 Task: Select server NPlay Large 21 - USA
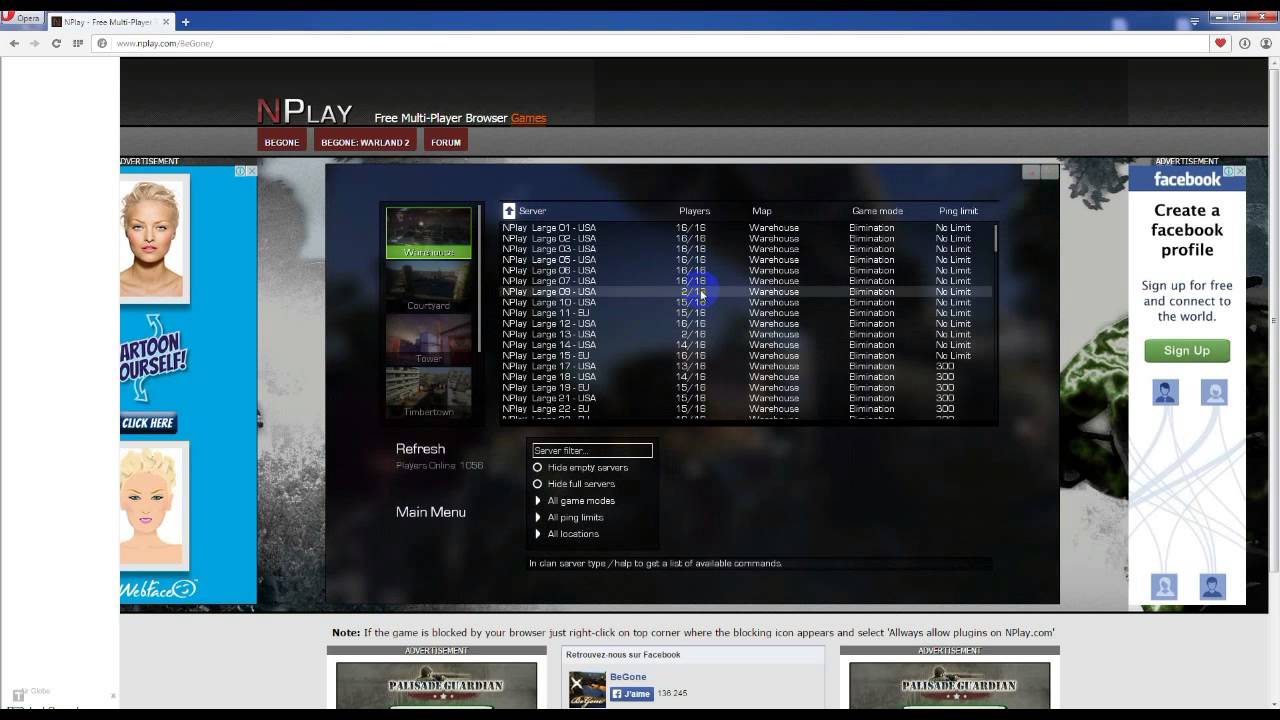tap(746, 398)
